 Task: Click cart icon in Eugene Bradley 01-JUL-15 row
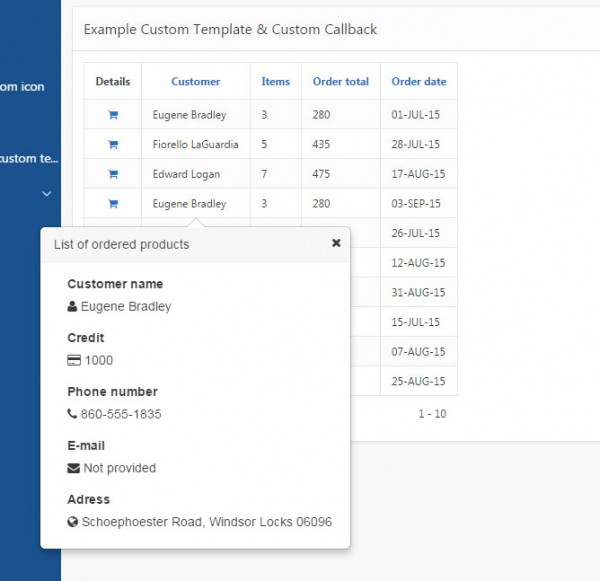click(113, 115)
